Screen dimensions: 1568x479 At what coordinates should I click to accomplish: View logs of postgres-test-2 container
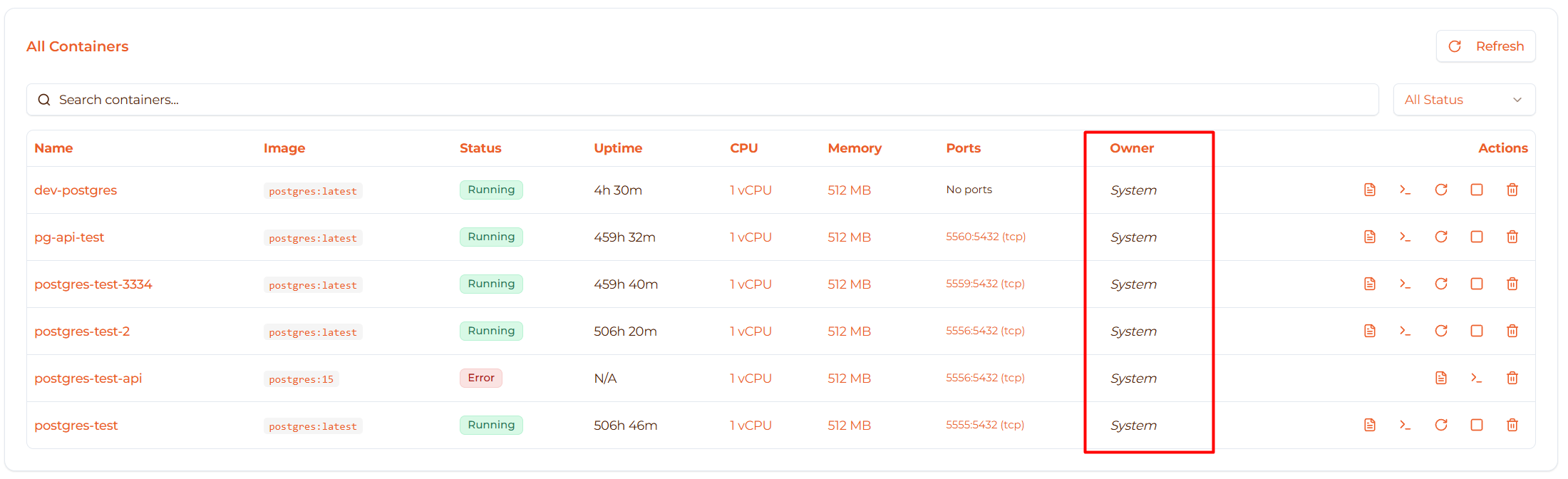tap(1369, 331)
